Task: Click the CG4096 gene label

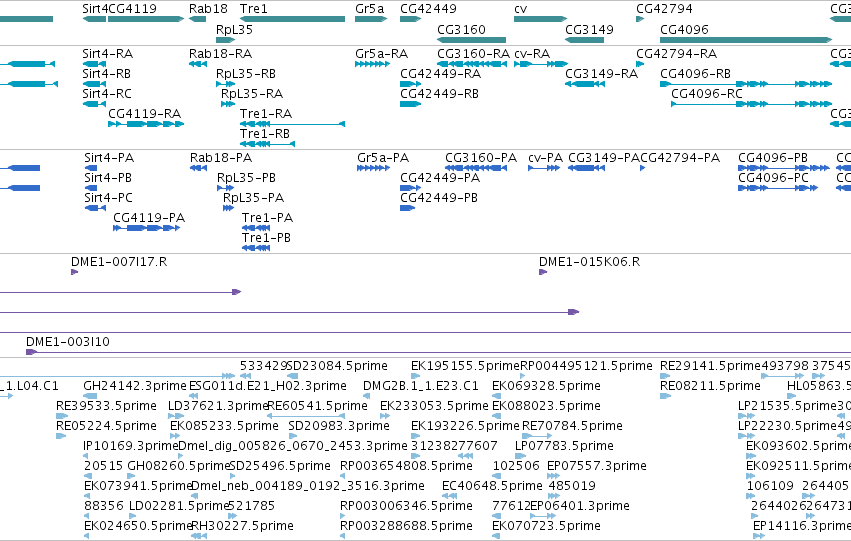Action: [x=684, y=29]
